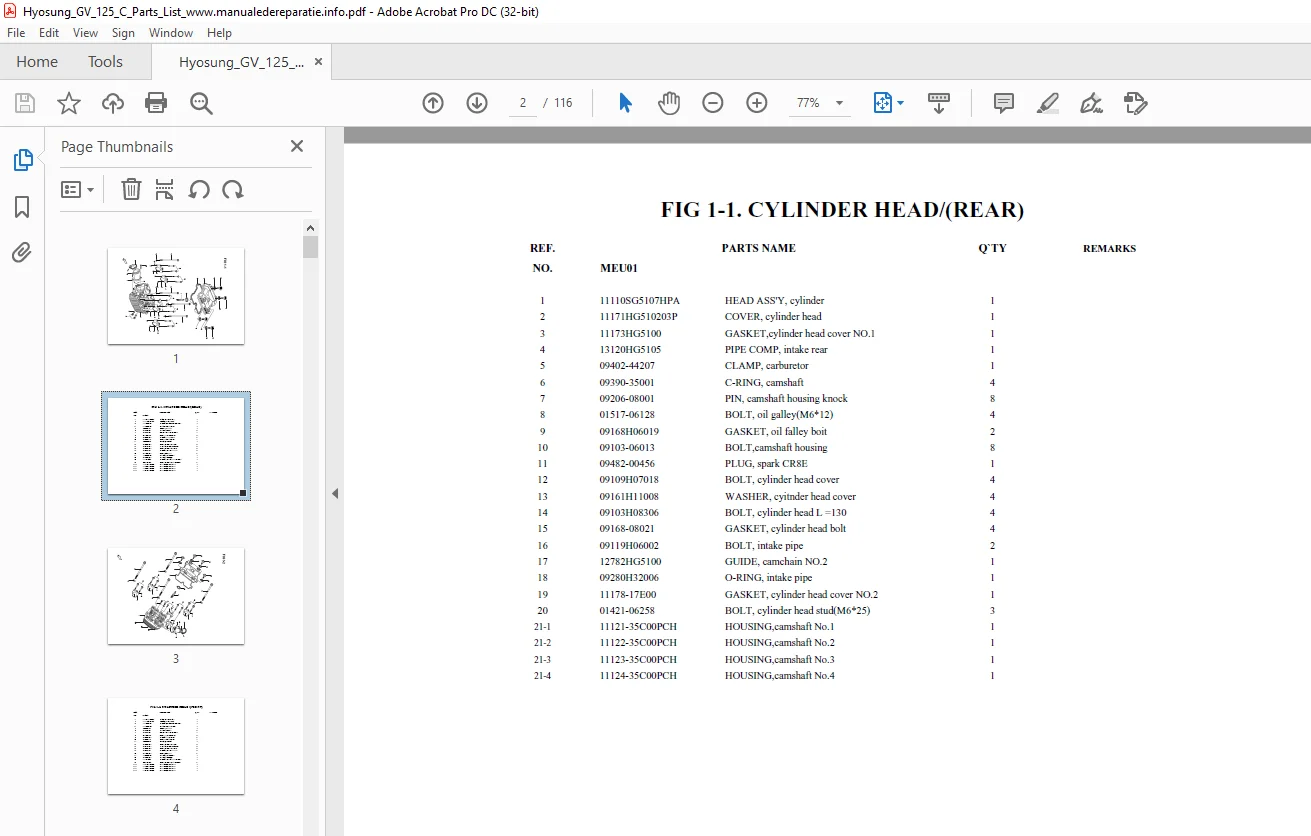Activate the Hand pan tool
Viewport: 1311px width, 836px height.
pyautogui.click(x=669, y=103)
